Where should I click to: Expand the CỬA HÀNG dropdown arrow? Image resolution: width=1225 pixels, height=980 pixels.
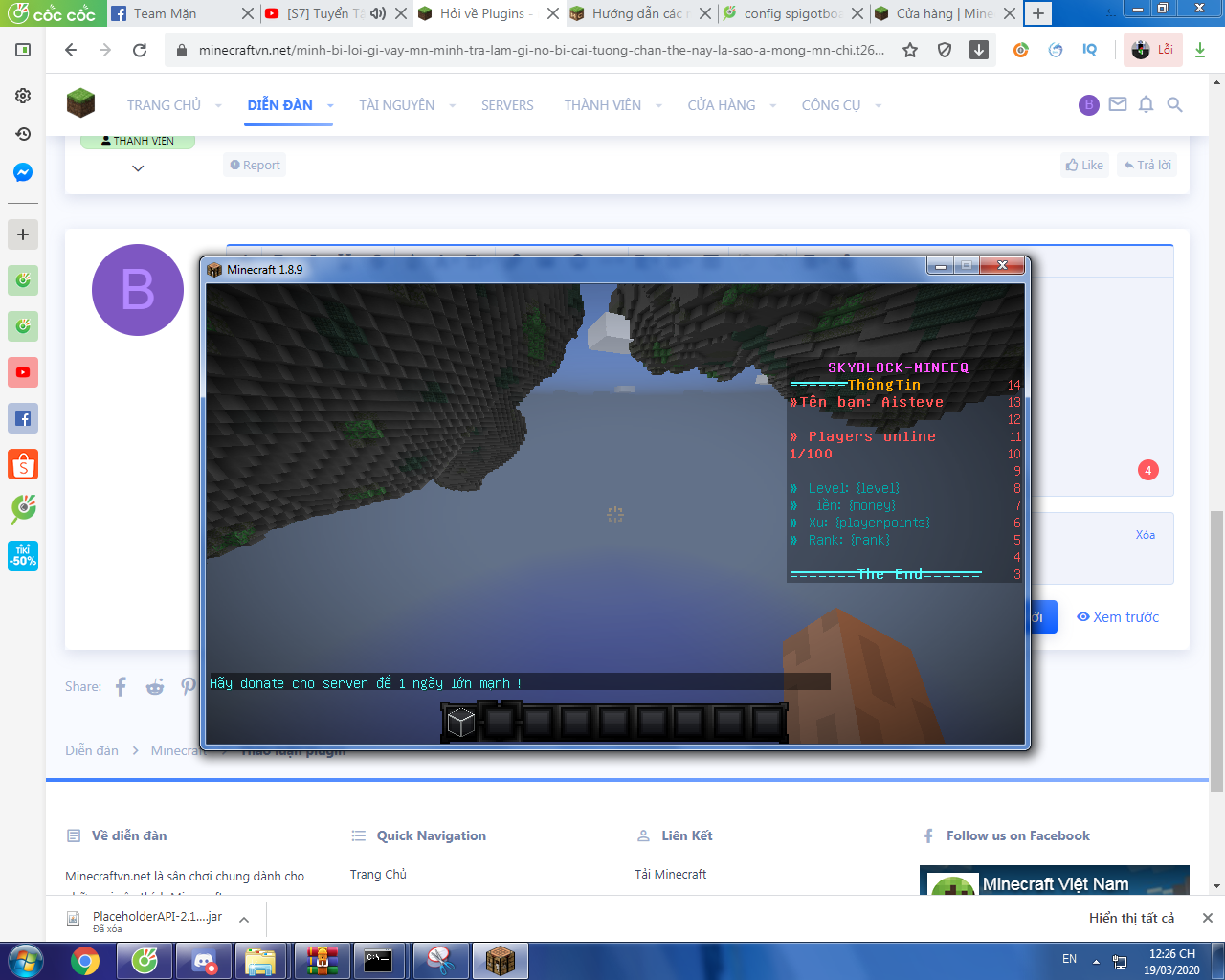[x=772, y=105]
